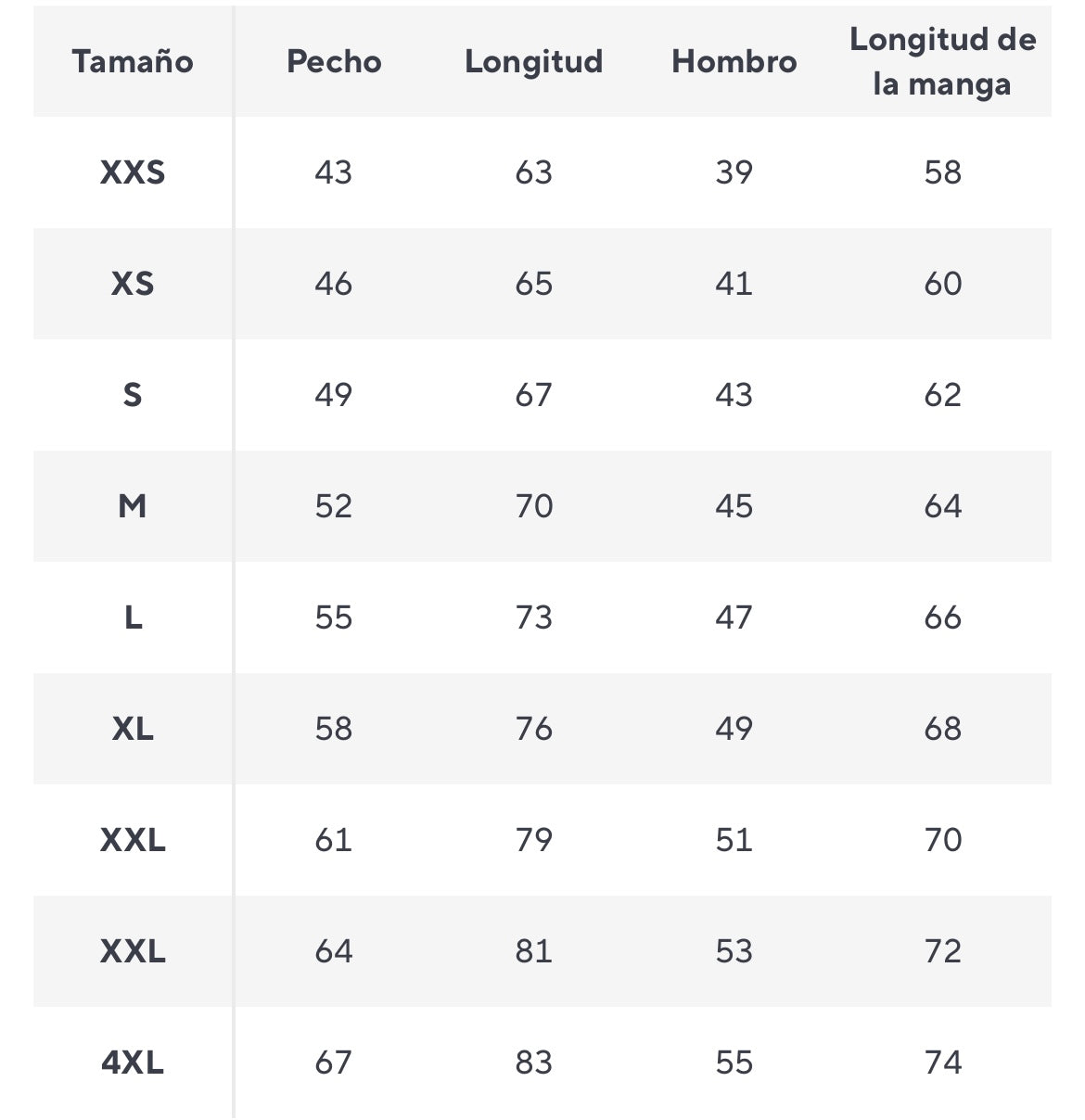Viewport: 1085px width, 1120px height.
Task: Click chest value 43 for XXS
Action: coord(334,172)
